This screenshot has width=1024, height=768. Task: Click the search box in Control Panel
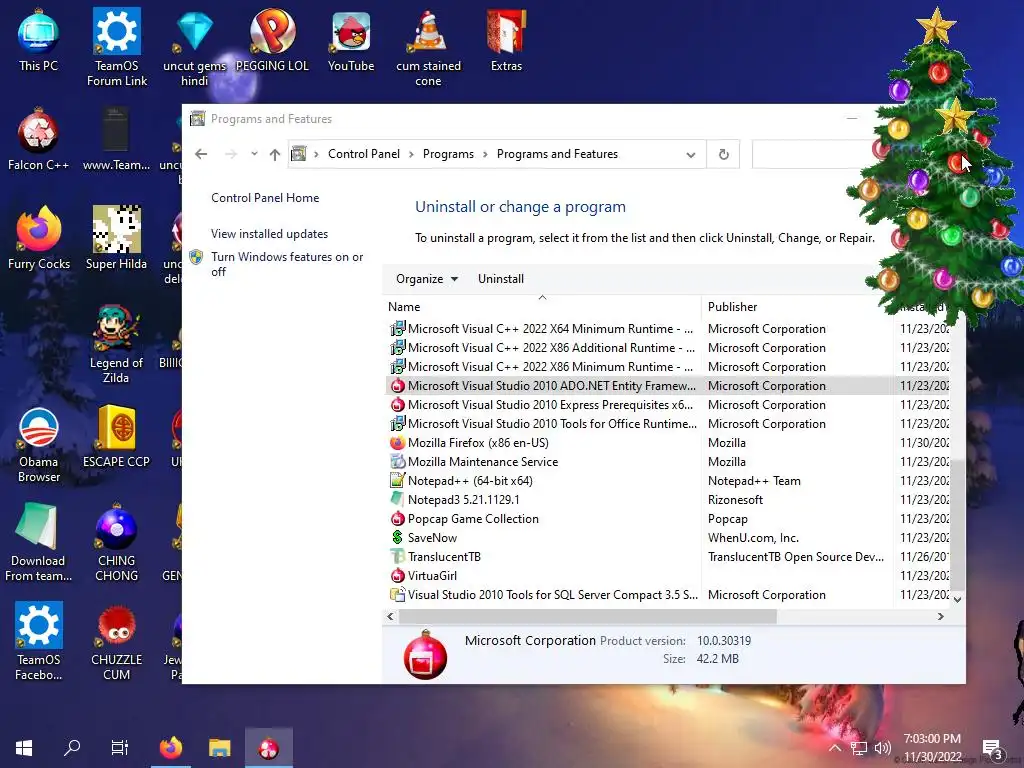point(813,155)
